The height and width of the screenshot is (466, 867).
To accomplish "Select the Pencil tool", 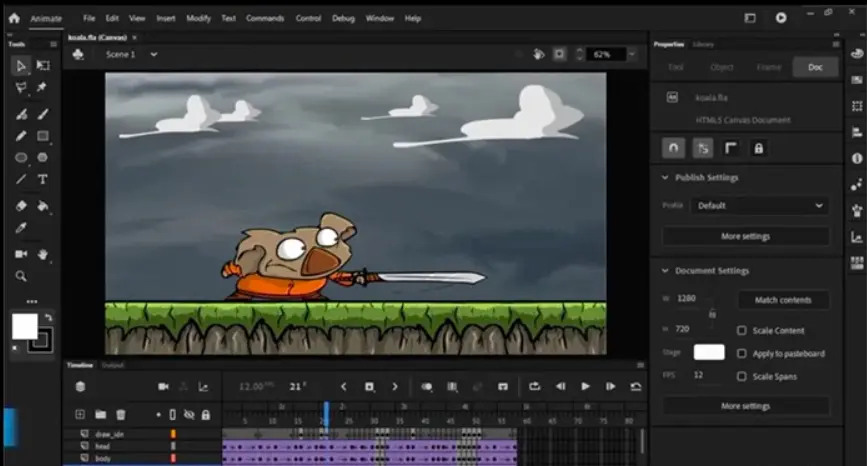I will click(x=21, y=136).
